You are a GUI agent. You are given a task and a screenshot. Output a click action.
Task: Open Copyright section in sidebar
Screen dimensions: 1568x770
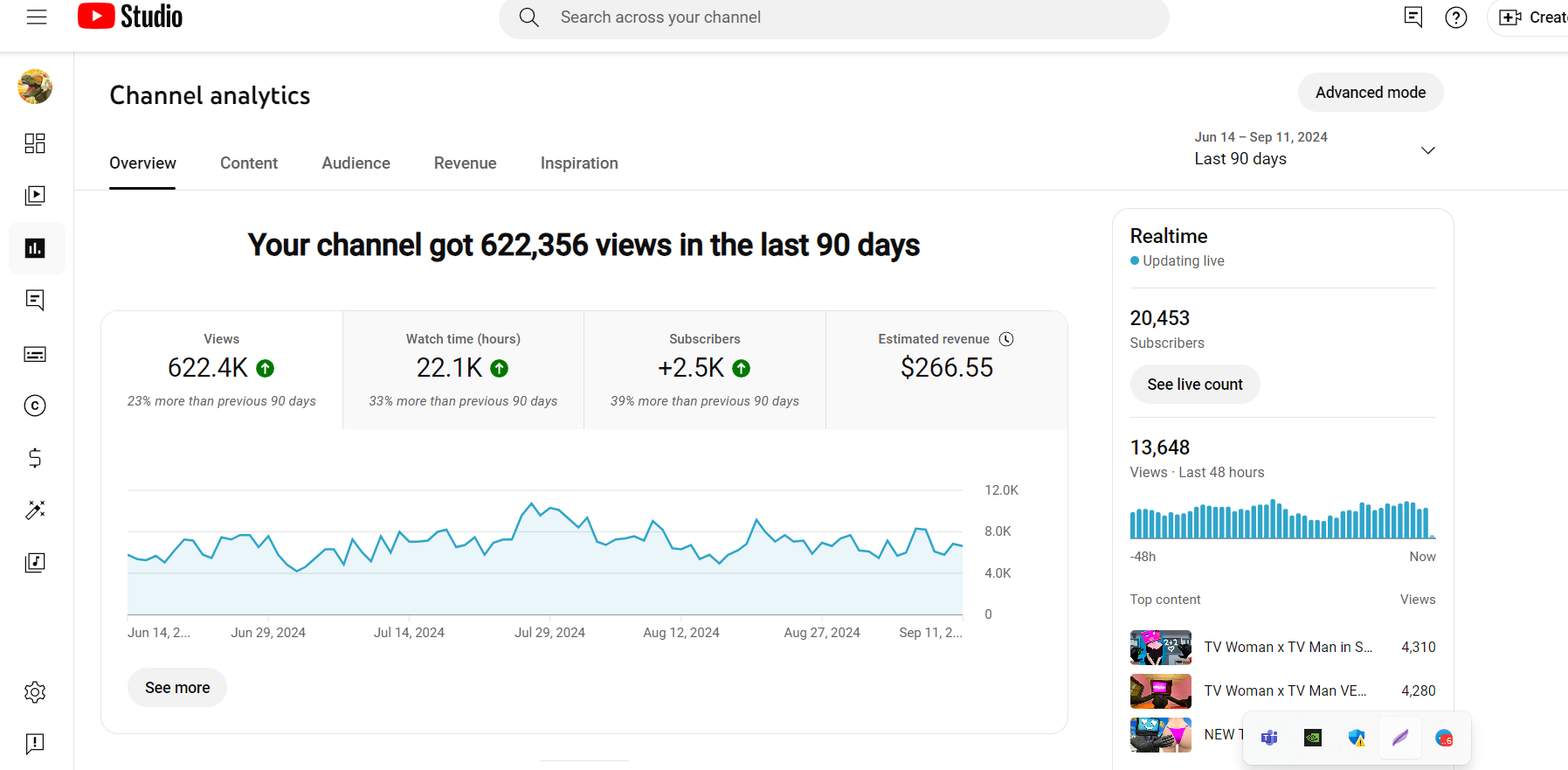coord(35,406)
